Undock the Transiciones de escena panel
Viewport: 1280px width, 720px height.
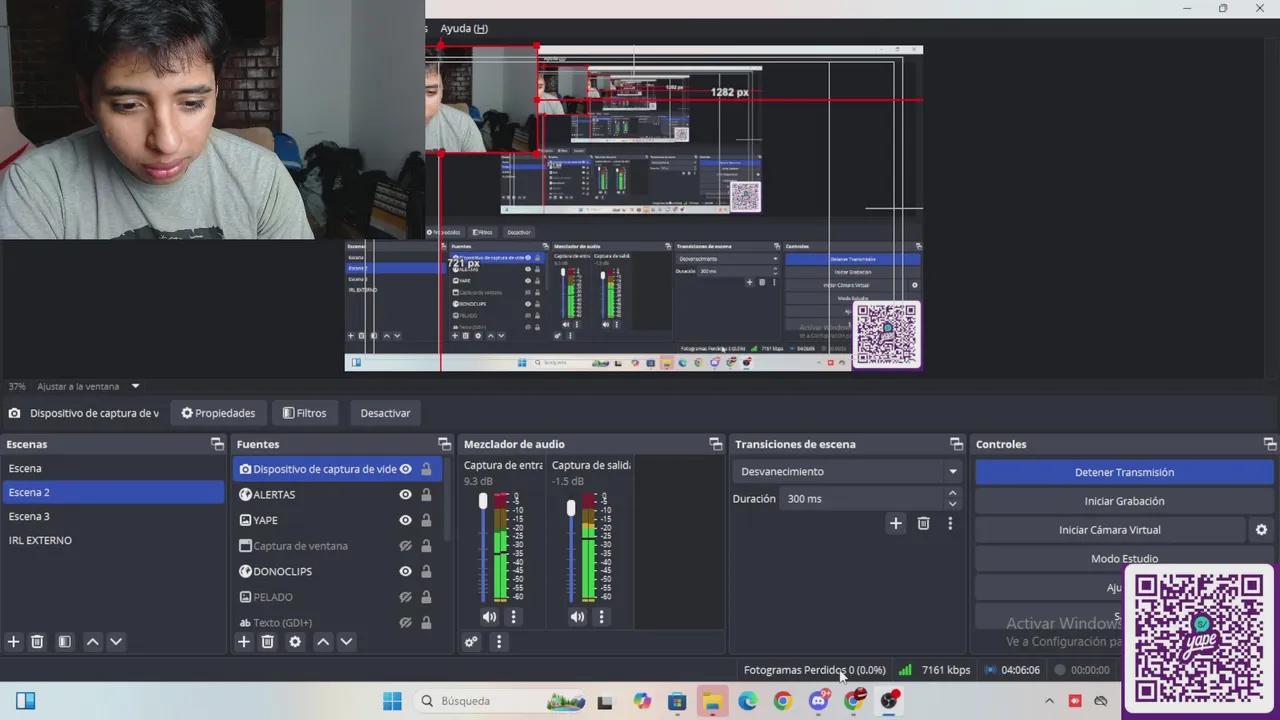957,444
